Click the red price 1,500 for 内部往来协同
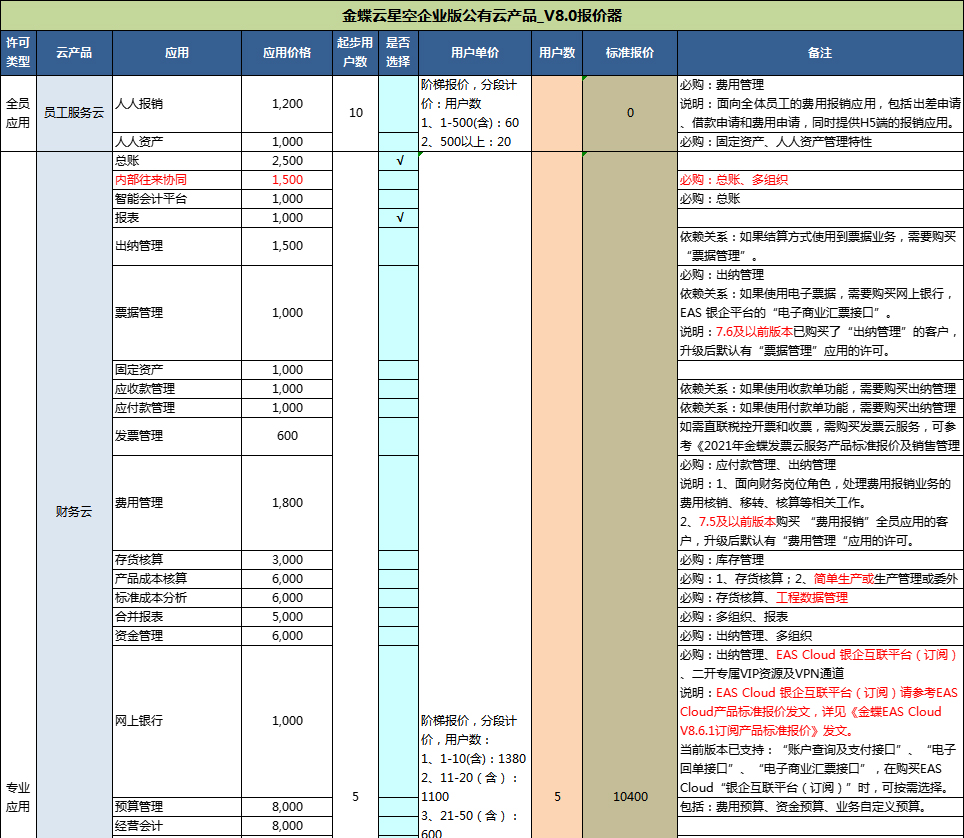 (287, 180)
